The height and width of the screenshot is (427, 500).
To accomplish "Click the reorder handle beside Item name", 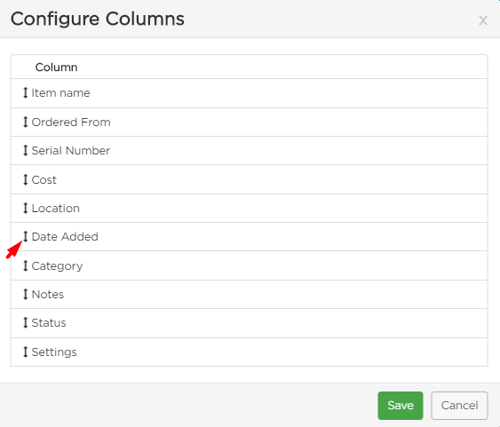I will 25,93.
